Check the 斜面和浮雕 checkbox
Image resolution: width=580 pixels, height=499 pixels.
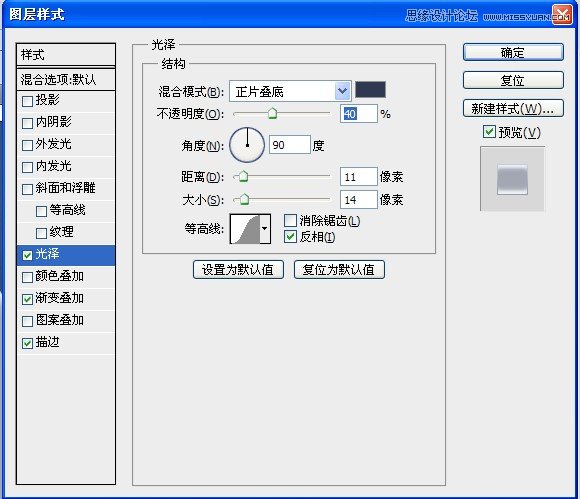pos(28,189)
